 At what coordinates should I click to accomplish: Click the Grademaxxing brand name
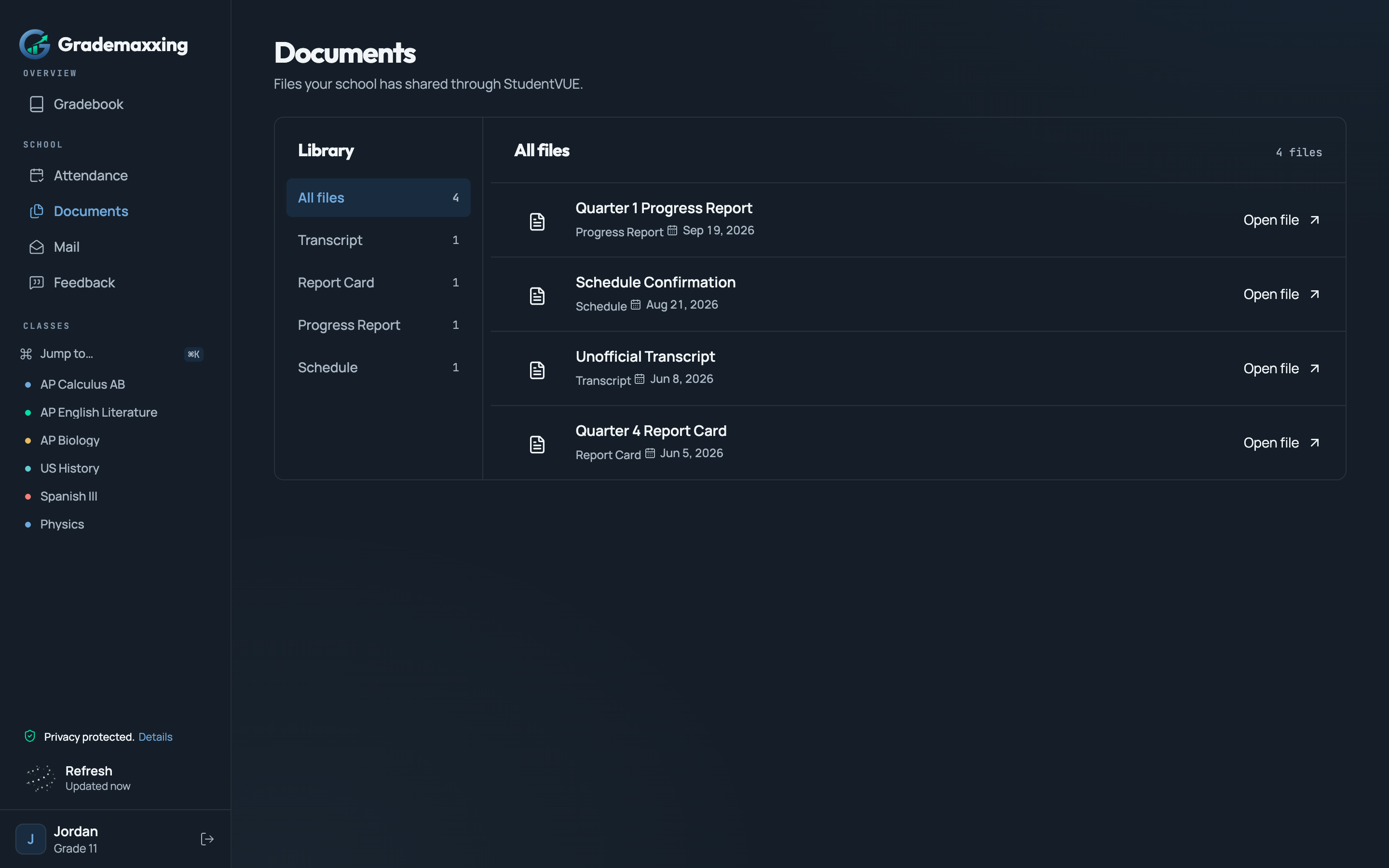(123, 44)
